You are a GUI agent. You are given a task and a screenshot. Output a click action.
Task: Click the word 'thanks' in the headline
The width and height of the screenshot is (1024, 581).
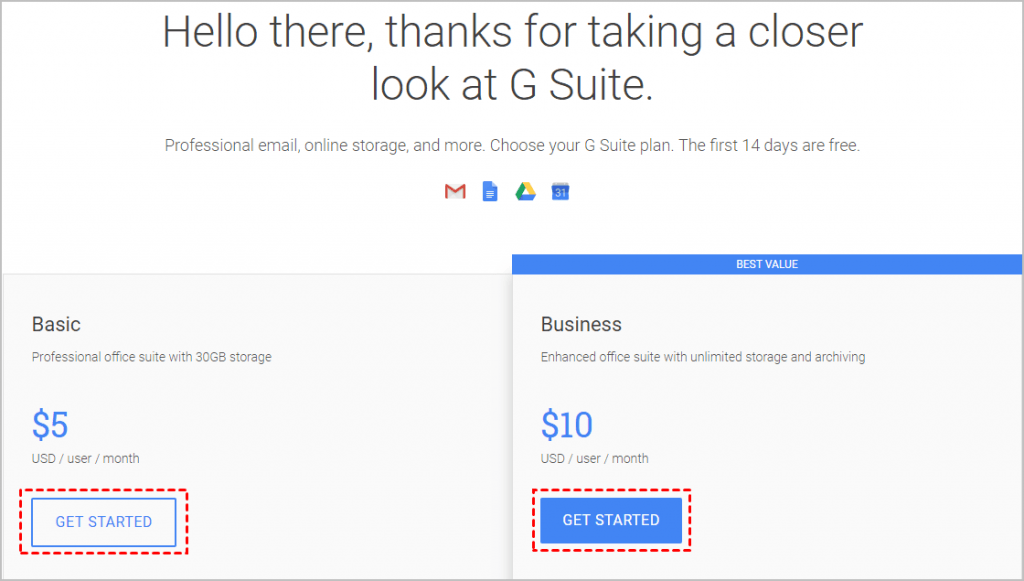449,31
